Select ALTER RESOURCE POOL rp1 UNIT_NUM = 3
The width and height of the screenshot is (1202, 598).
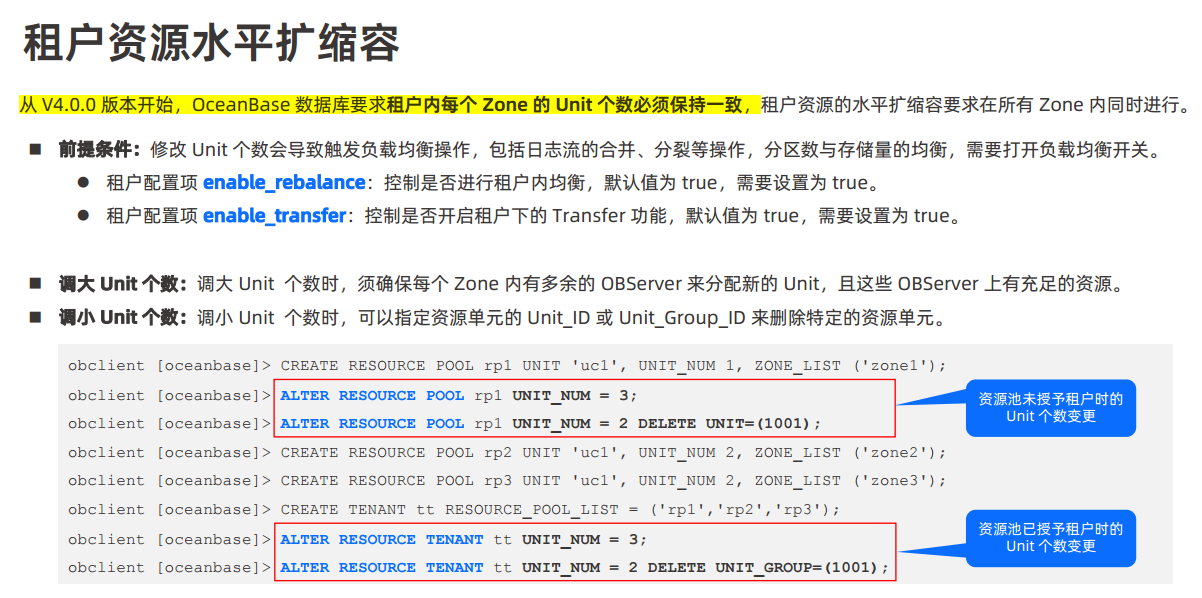[459, 395]
